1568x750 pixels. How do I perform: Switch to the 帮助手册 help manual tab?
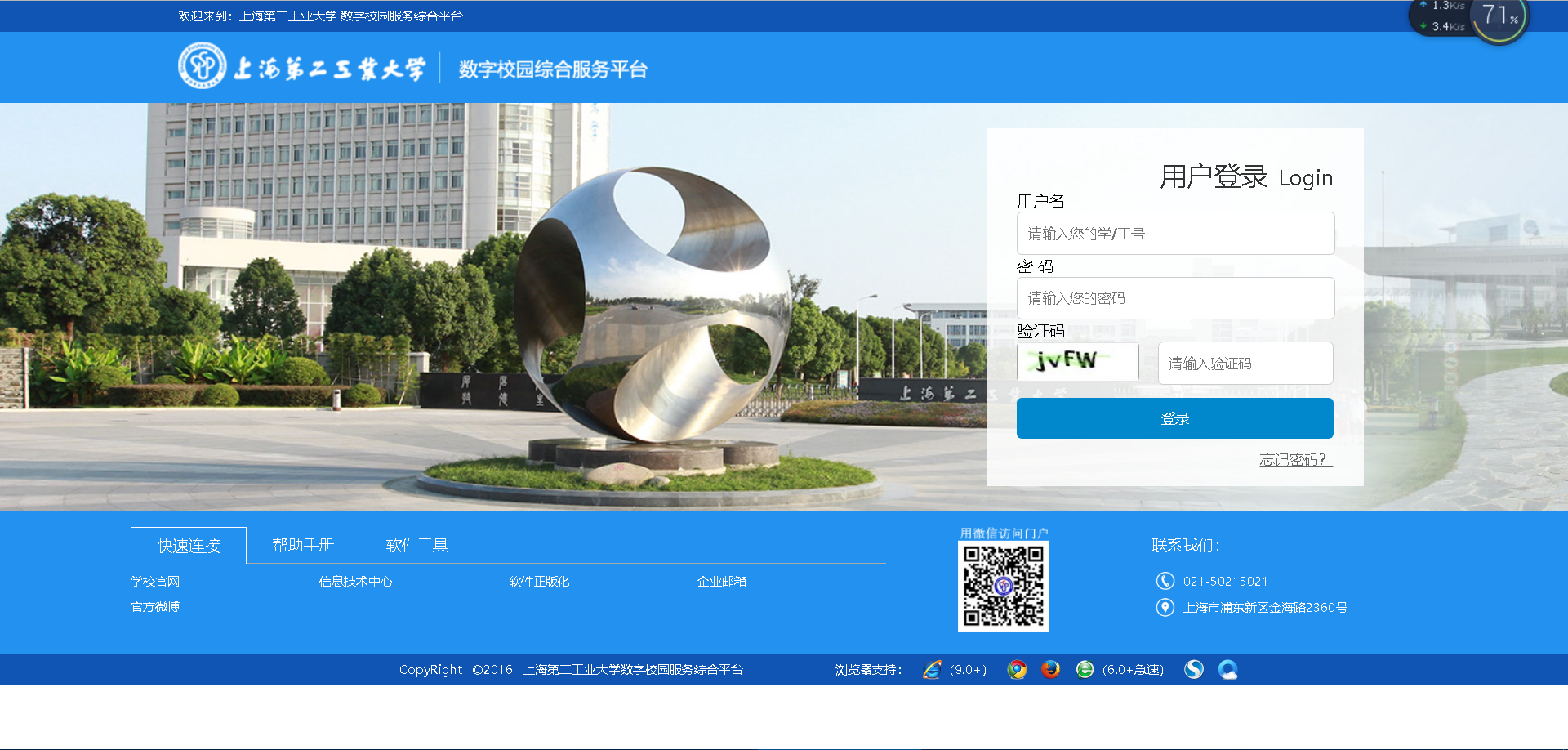coord(303,545)
